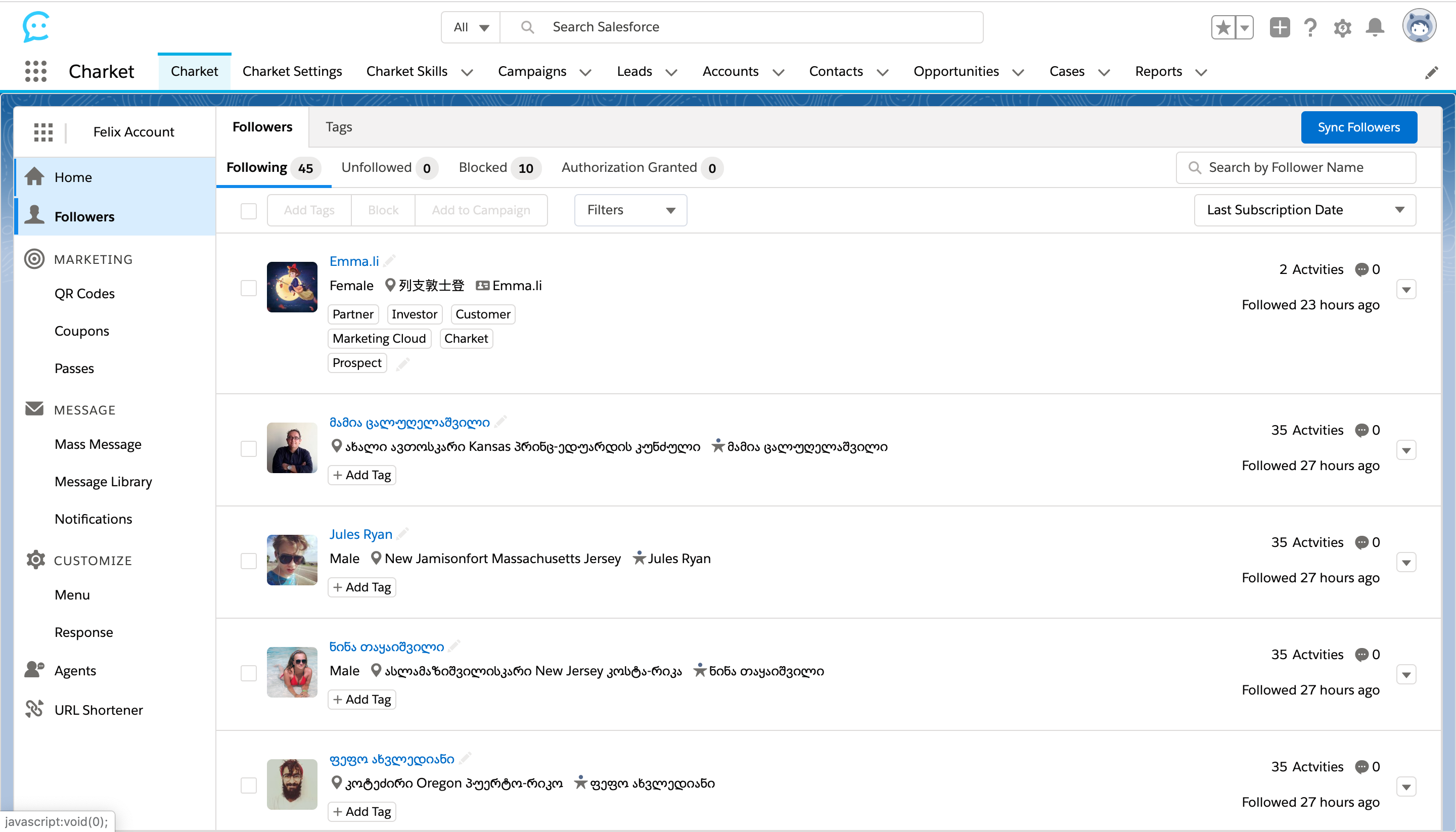
Task: Click the global actions plus icon
Action: pos(1280,27)
